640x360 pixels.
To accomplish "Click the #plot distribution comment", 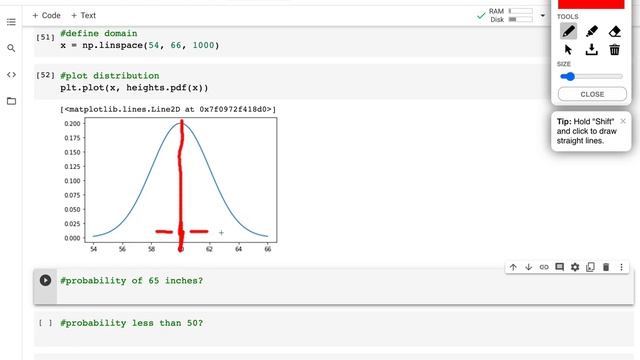I will pyautogui.click(x=110, y=76).
